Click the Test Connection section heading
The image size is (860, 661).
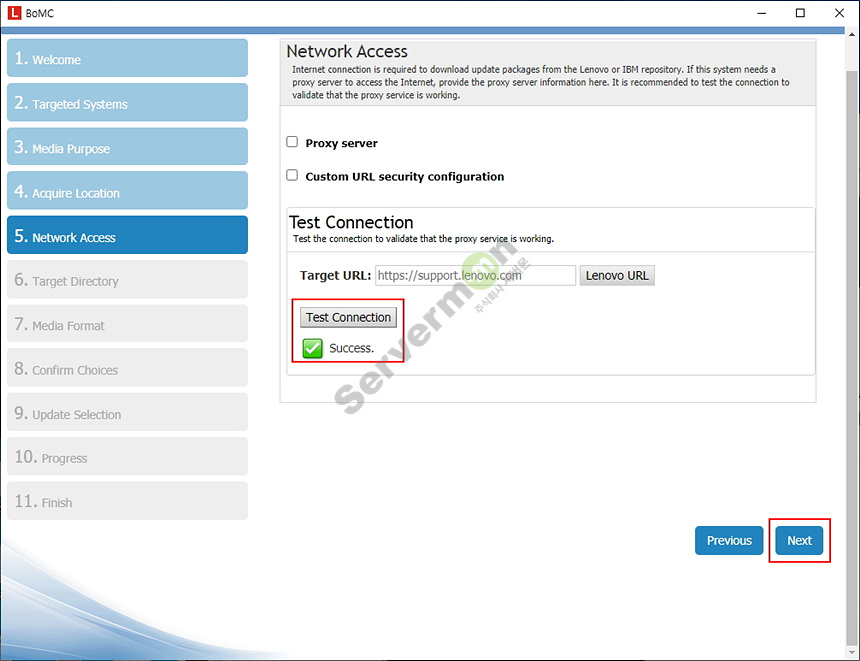pos(351,223)
